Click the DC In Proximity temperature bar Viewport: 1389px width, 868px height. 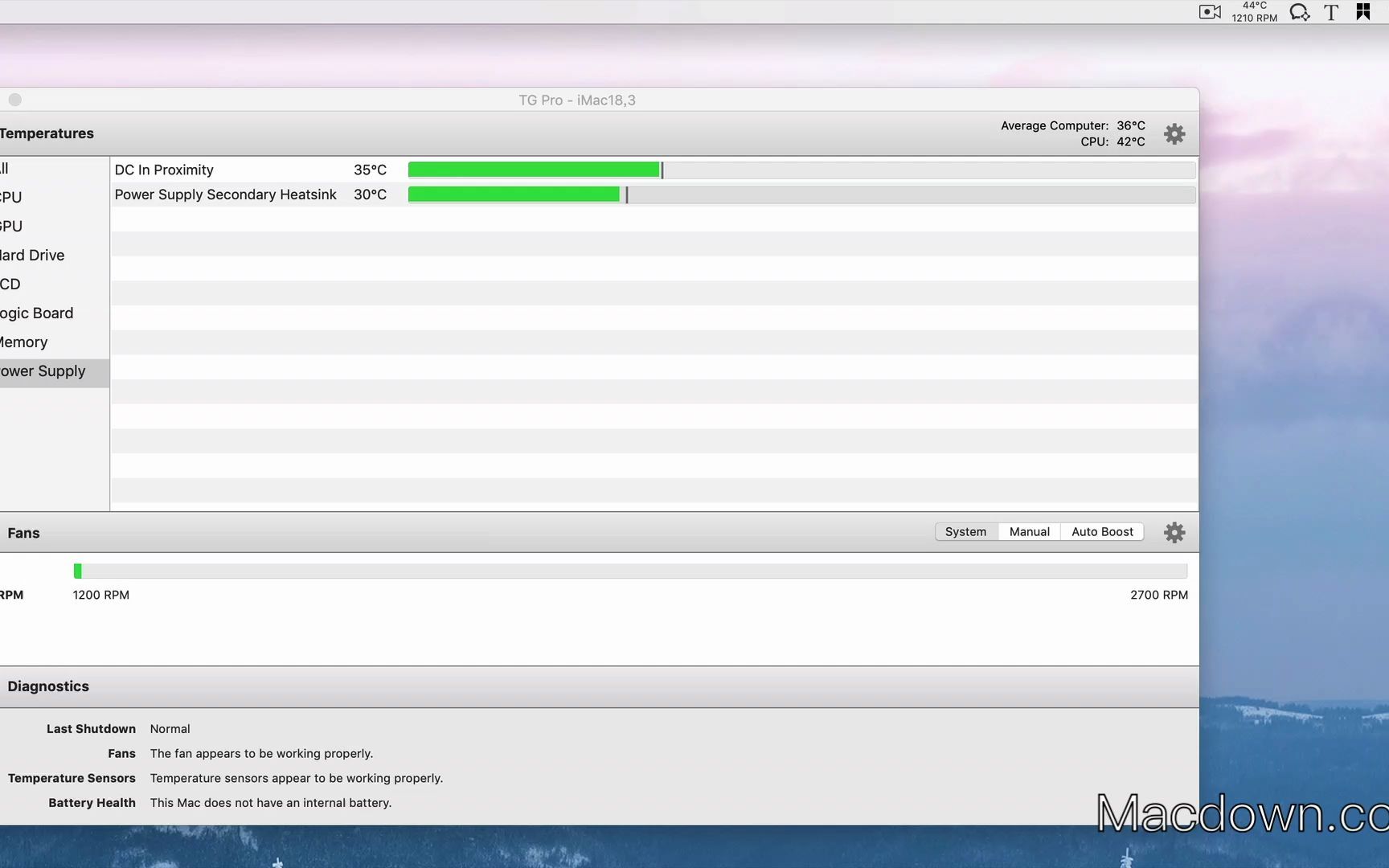pos(801,170)
